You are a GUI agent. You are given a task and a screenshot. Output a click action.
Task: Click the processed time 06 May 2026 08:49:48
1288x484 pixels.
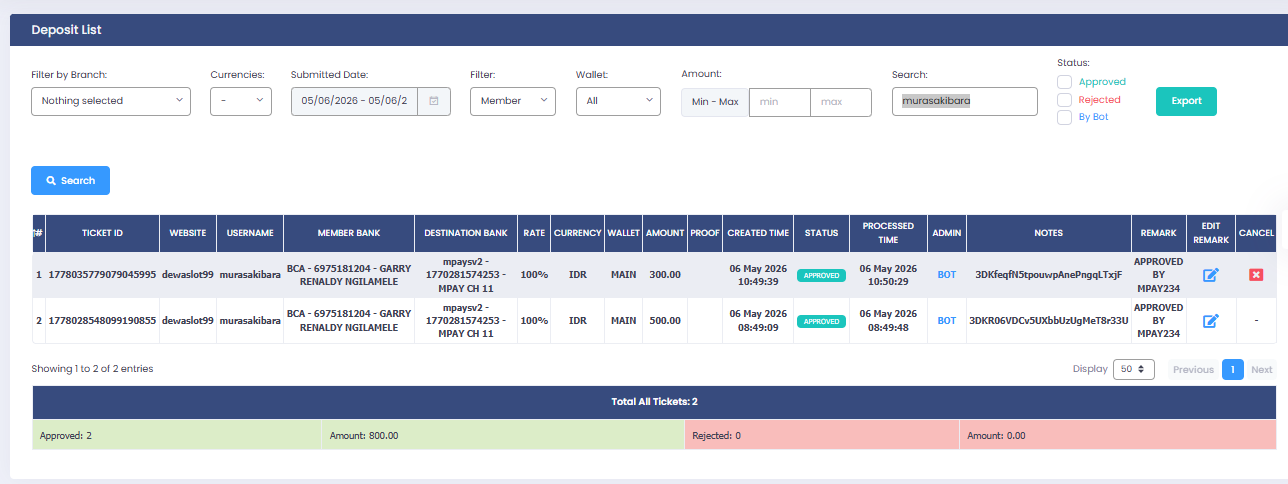tap(888, 321)
